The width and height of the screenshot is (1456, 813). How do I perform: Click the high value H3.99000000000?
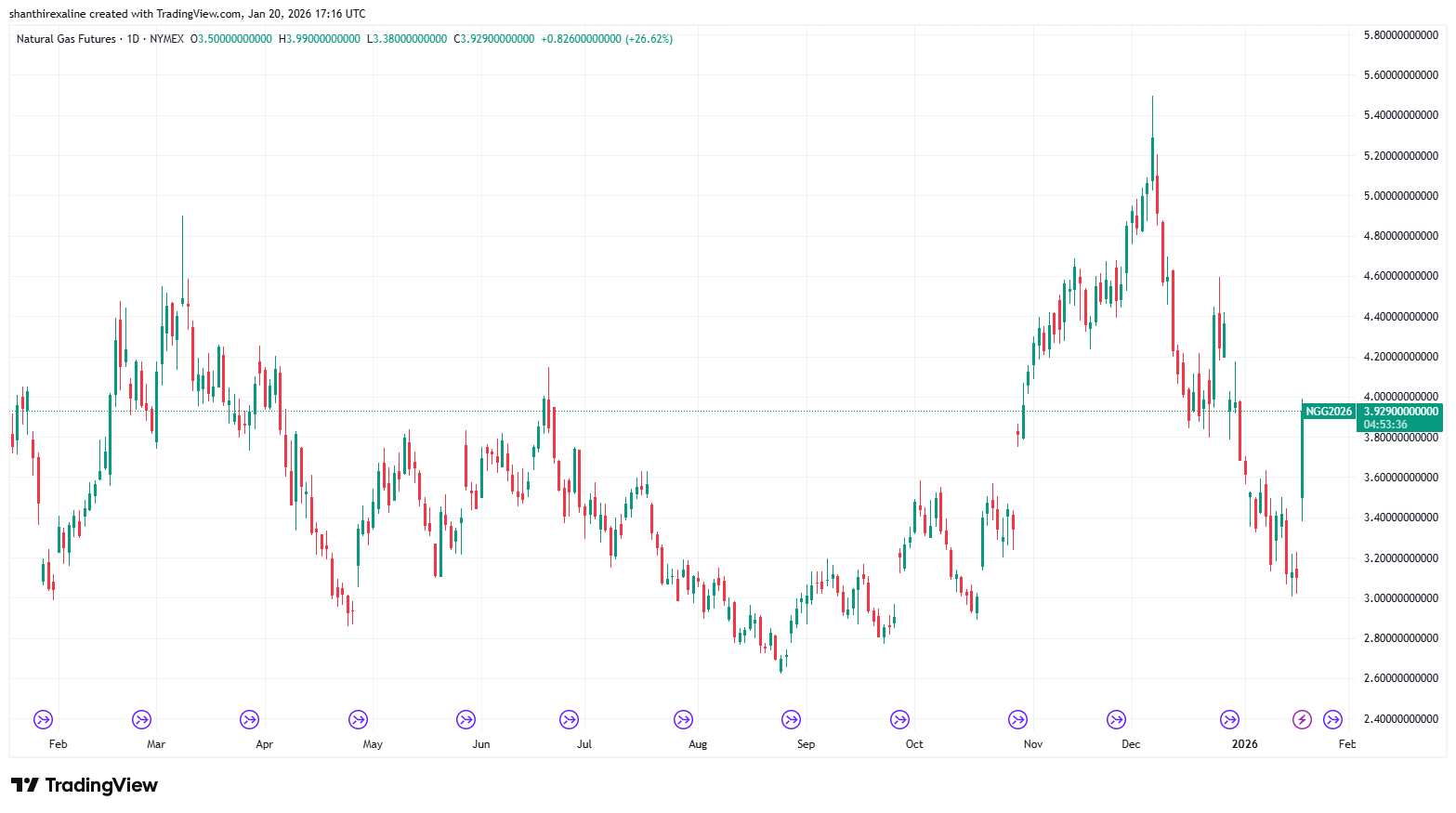(320, 39)
